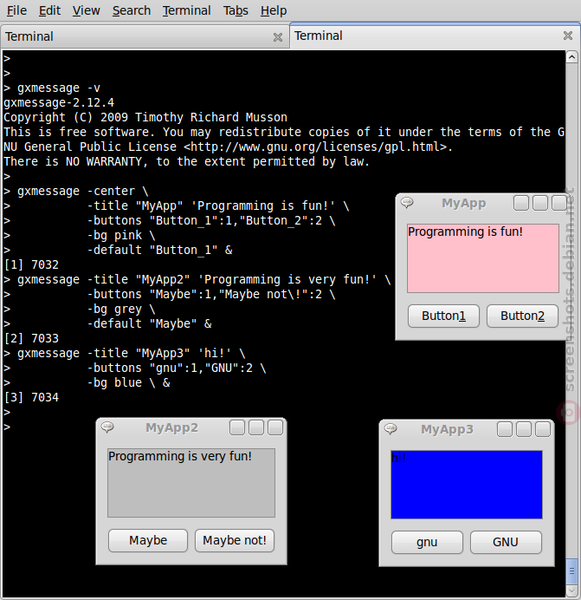Viewport: 581px width, 600px height.
Task: Click the uppercase GNU button
Action: pyautogui.click(x=506, y=542)
